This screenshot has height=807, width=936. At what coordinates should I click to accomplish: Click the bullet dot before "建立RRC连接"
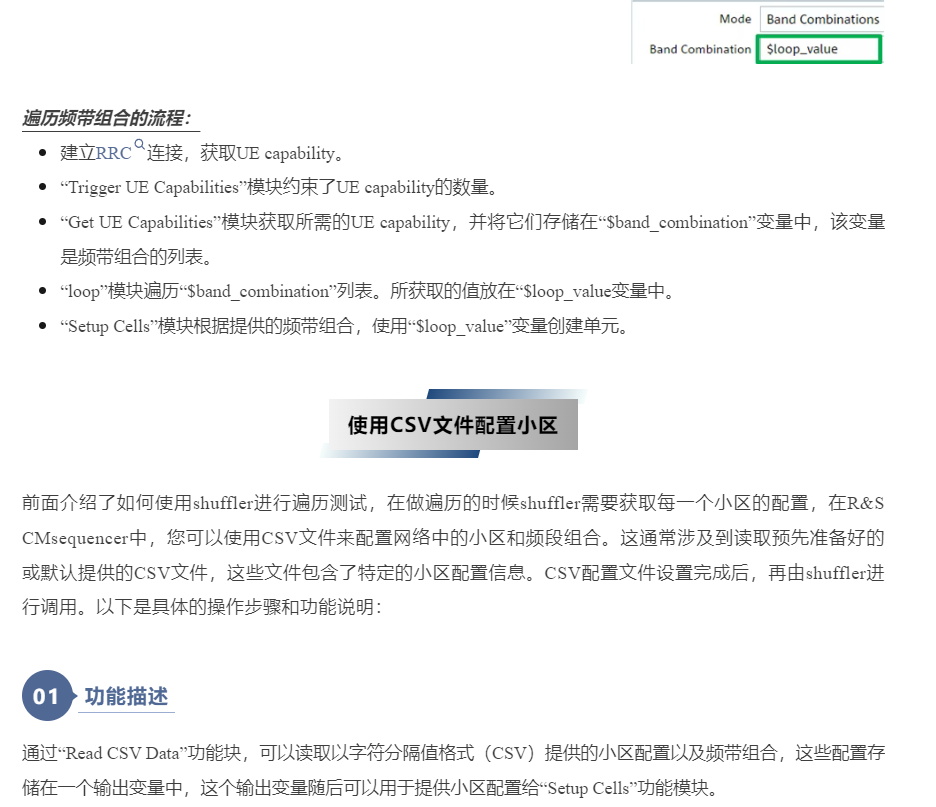click(x=42, y=154)
